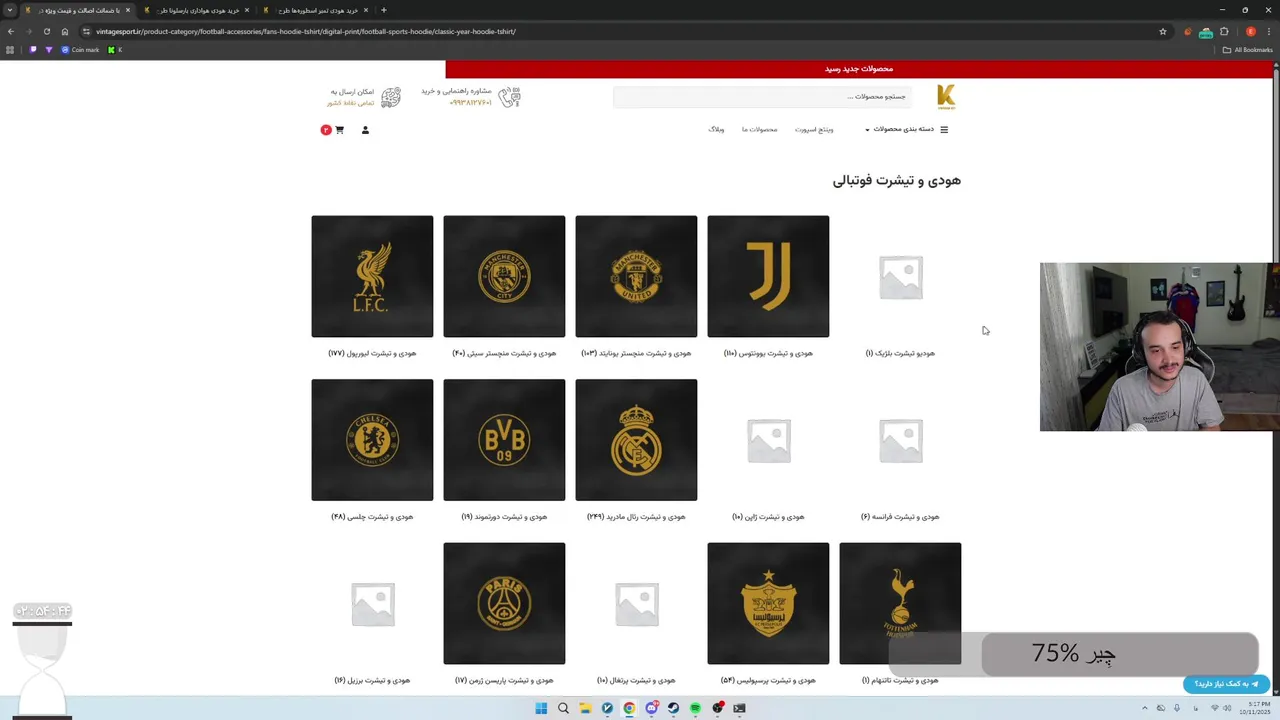1280x720 pixels.
Task: Open the BVB 09 Dortmund thumbnail
Action: tap(504, 440)
